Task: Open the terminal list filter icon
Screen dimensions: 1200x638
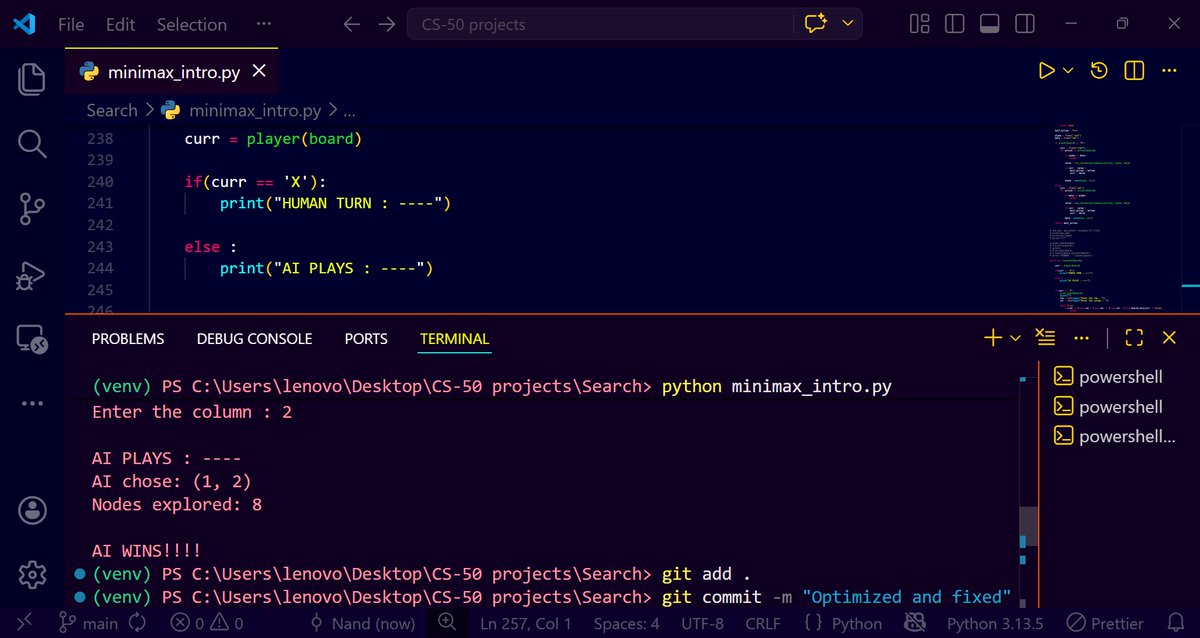Action: (1045, 337)
